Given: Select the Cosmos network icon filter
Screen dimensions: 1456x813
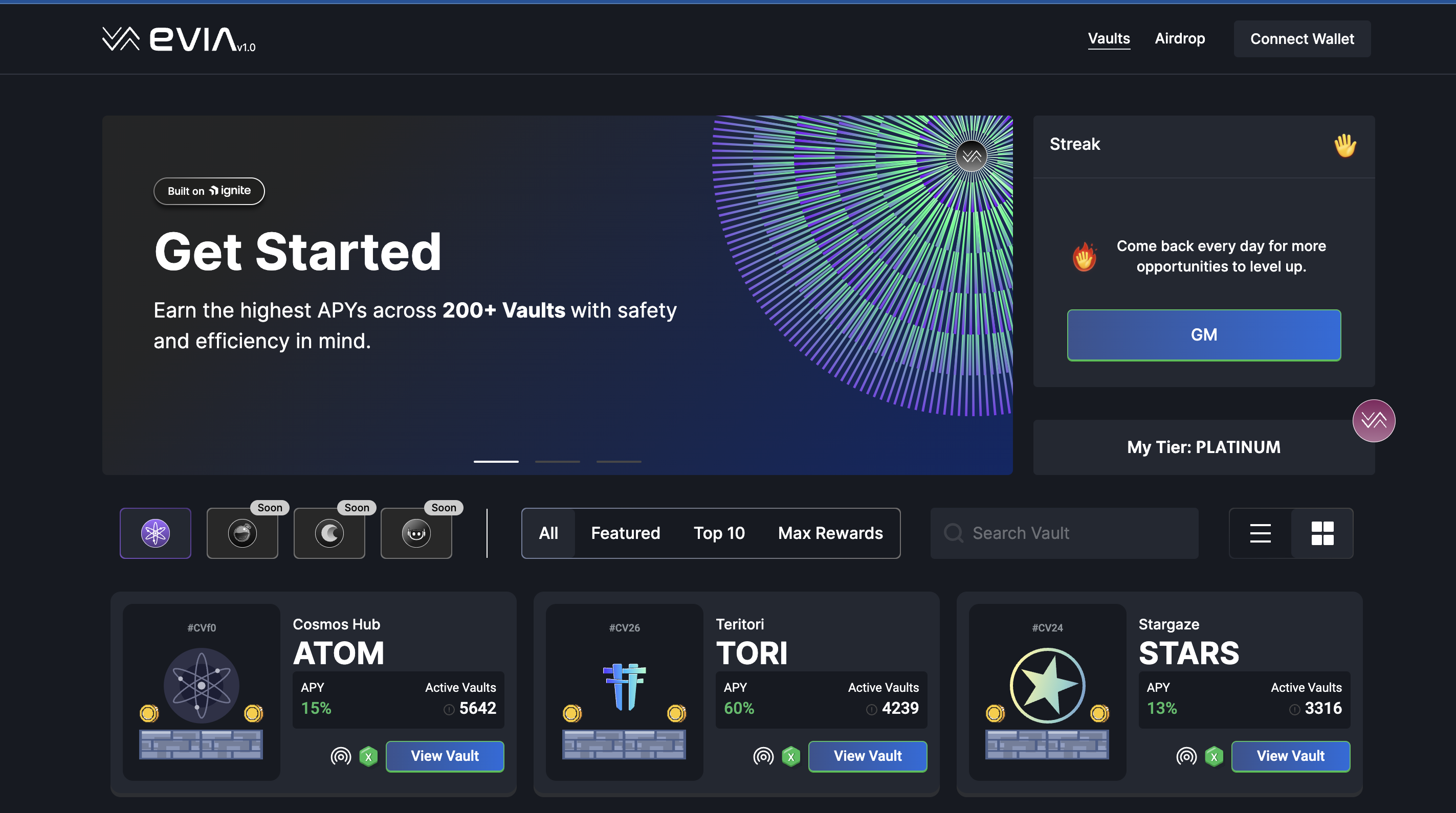Looking at the screenshot, I should [x=156, y=533].
